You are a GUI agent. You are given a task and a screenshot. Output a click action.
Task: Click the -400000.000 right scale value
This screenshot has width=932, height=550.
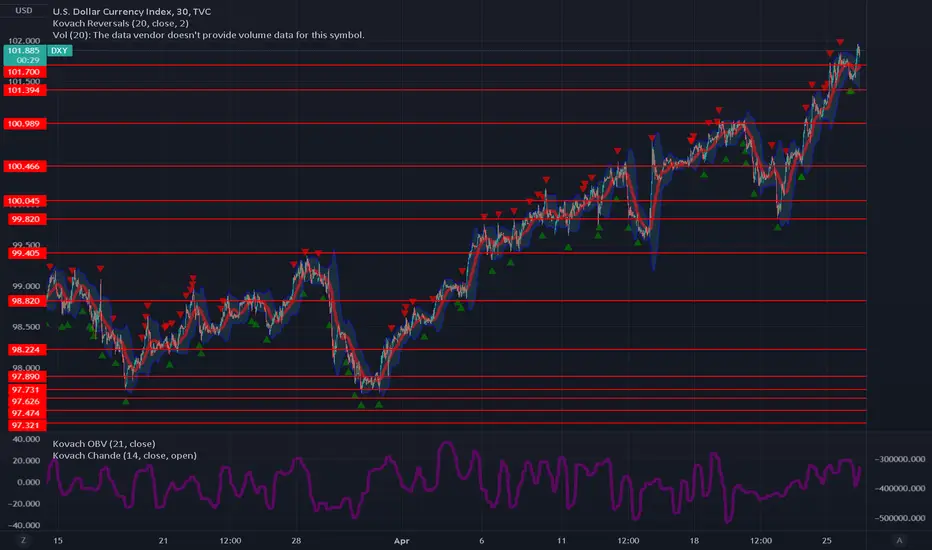click(900, 488)
